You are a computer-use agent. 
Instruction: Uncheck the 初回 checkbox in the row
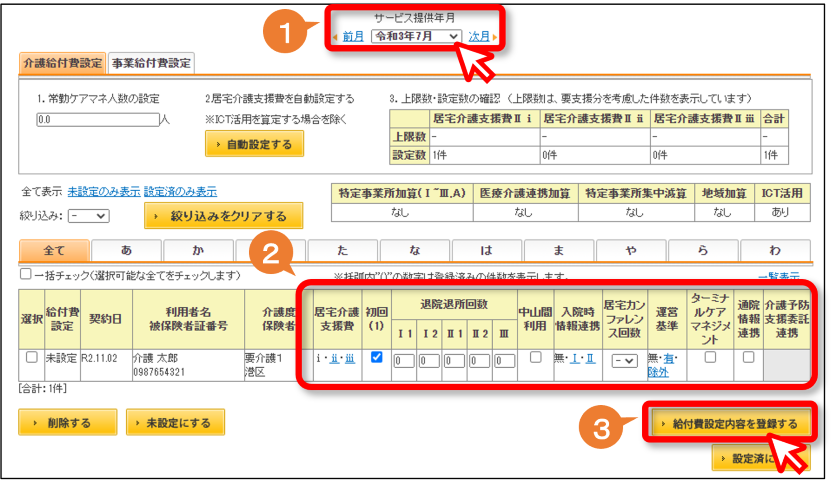376,357
